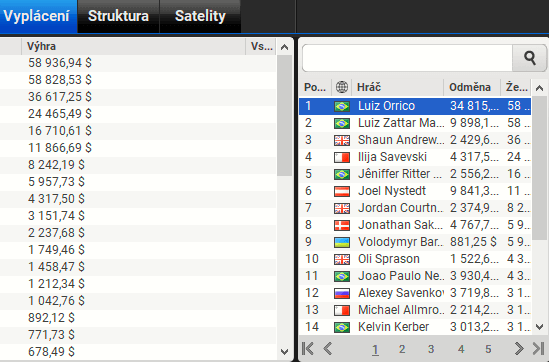
Task: Open page 3 of player list
Action: click(431, 349)
